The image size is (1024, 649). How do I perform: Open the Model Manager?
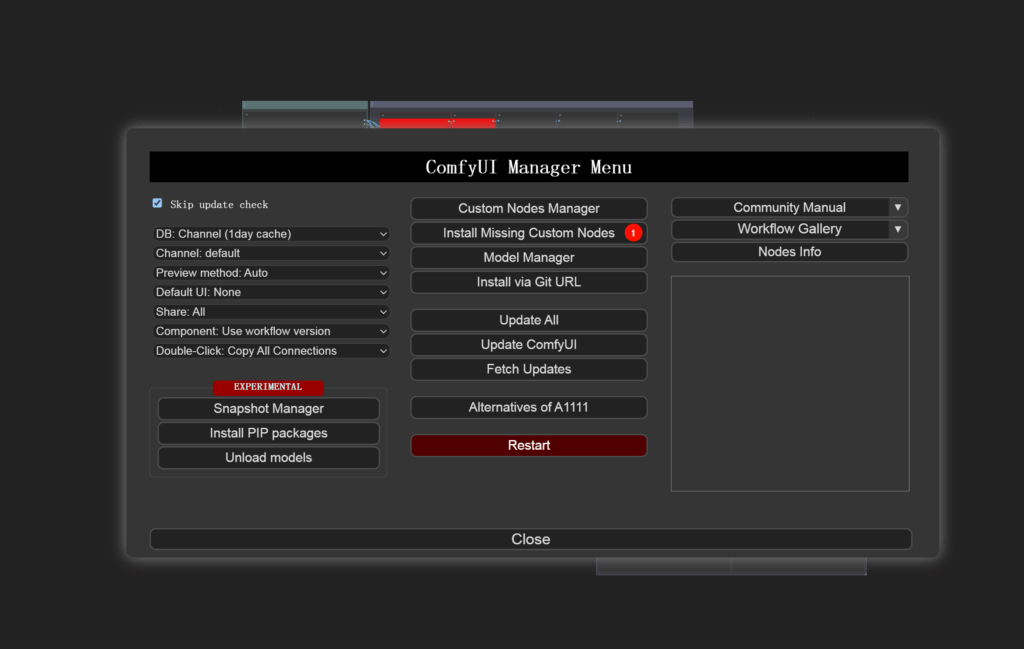point(529,258)
